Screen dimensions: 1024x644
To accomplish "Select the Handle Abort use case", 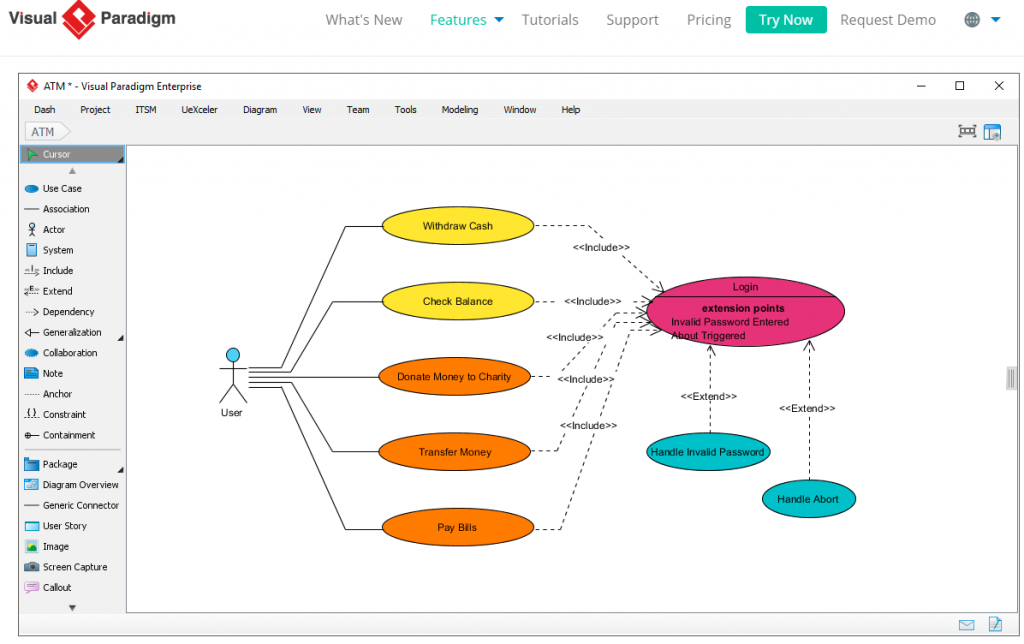I will pos(808,499).
